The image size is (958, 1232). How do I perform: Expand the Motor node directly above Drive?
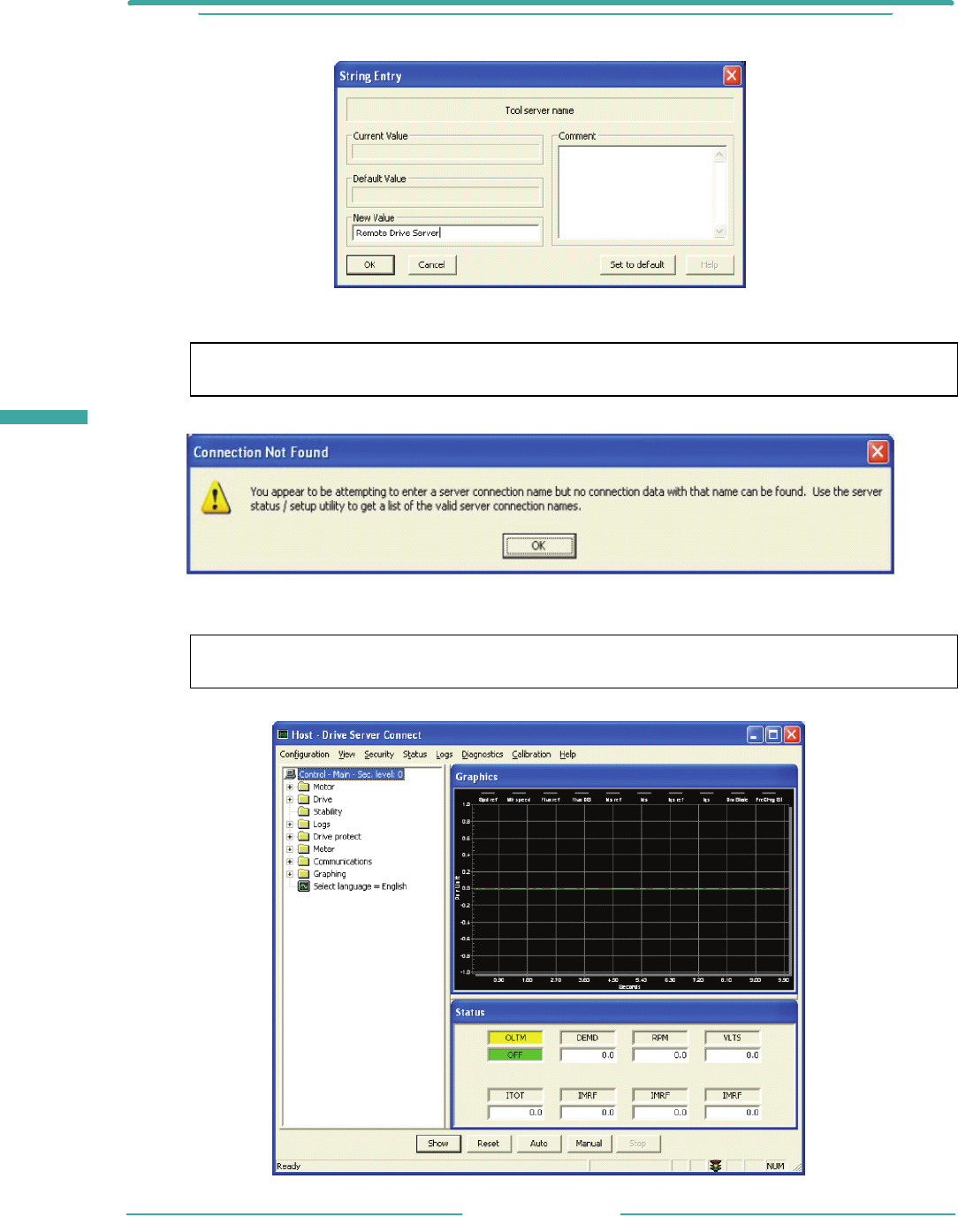pyautogui.click(x=289, y=787)
